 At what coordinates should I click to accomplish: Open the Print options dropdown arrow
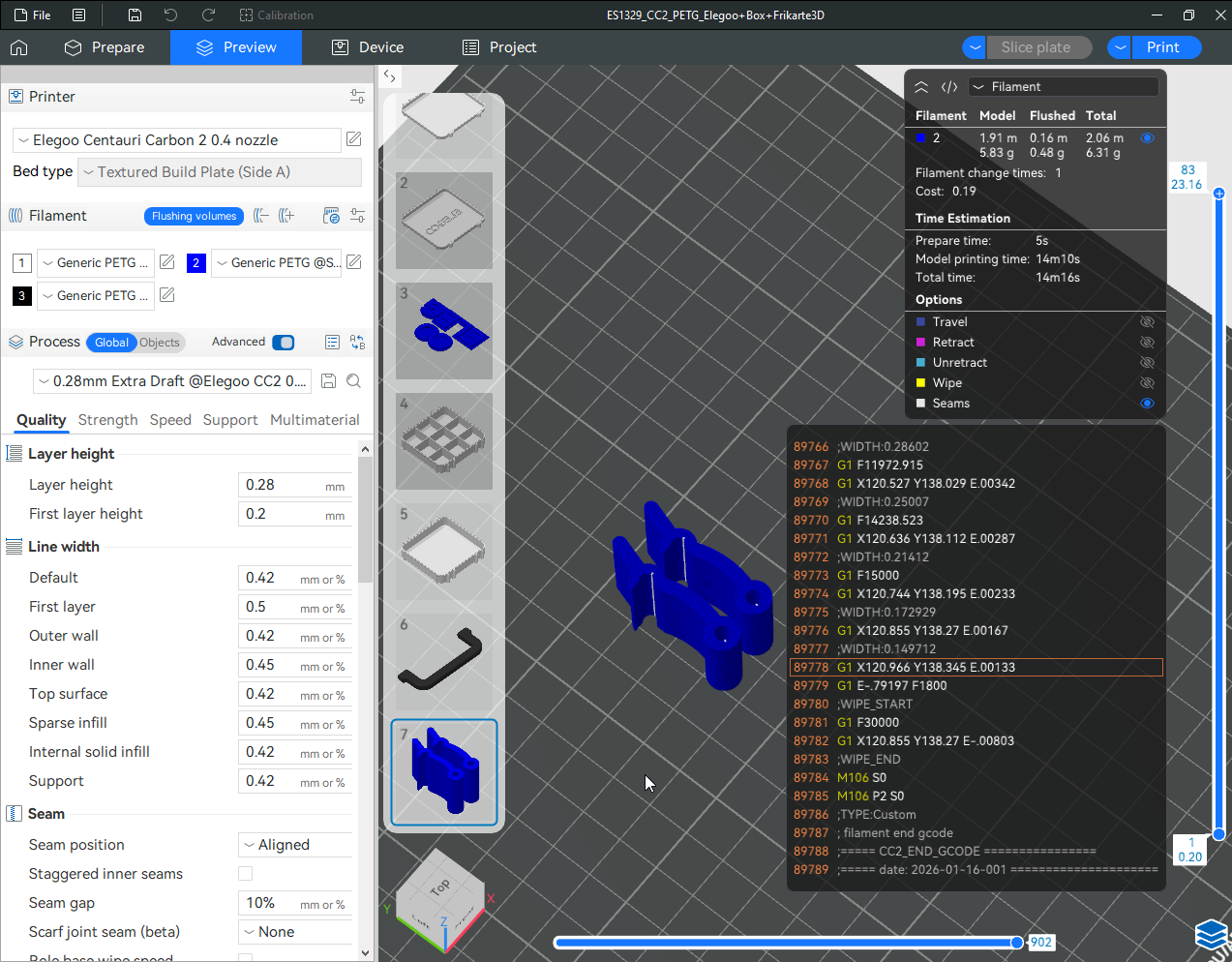pyautogui.click(x=1120, y=47)
